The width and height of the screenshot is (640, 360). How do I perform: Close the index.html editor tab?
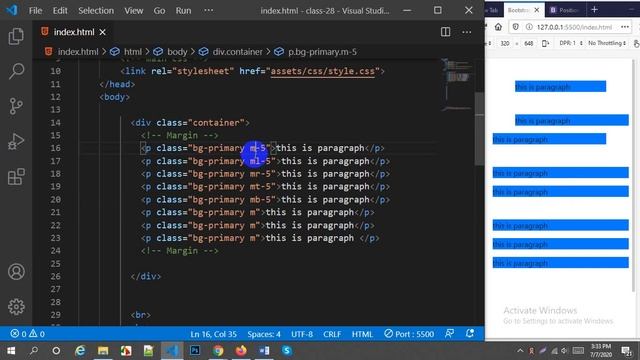click(x=102, y=32)
